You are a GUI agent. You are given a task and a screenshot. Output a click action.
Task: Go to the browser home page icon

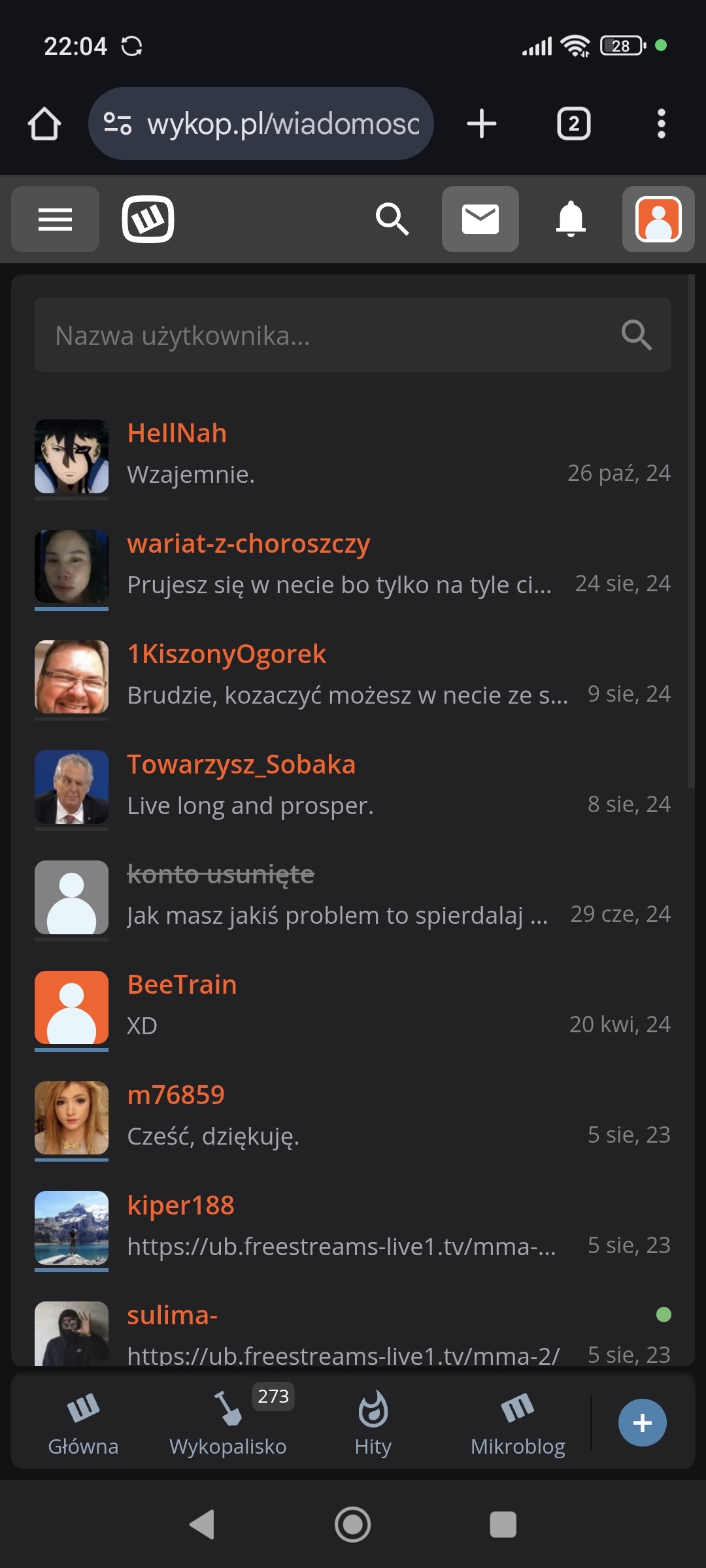[44, 123]
